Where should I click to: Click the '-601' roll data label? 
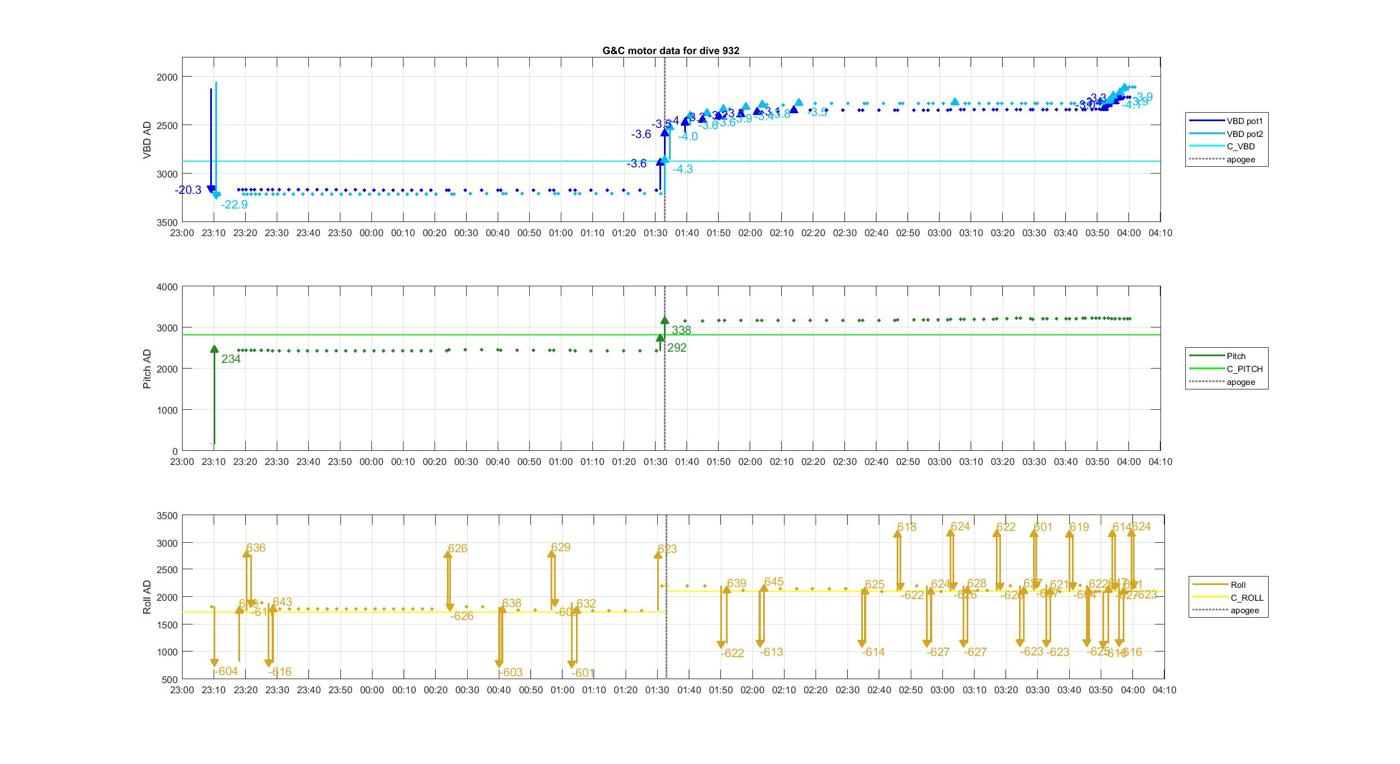tap(584, 674)
